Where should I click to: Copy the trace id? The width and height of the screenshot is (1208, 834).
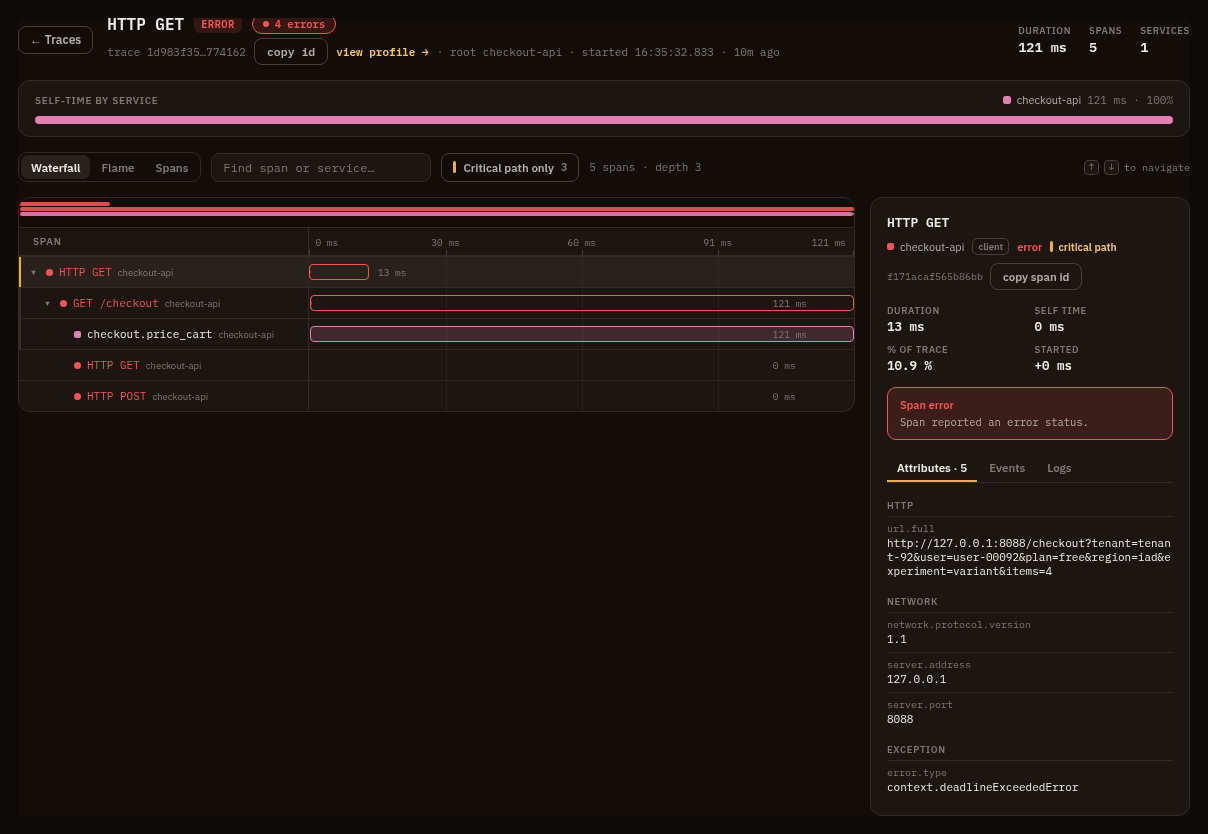291,52
